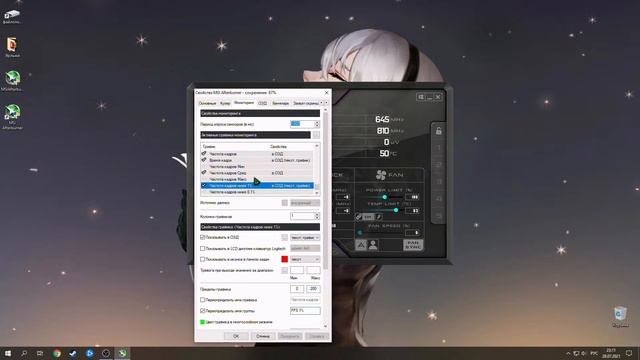Screen dimensions: 640x360
Task: Select profile slot 5 in Afterburner
Action: (438, 216)
